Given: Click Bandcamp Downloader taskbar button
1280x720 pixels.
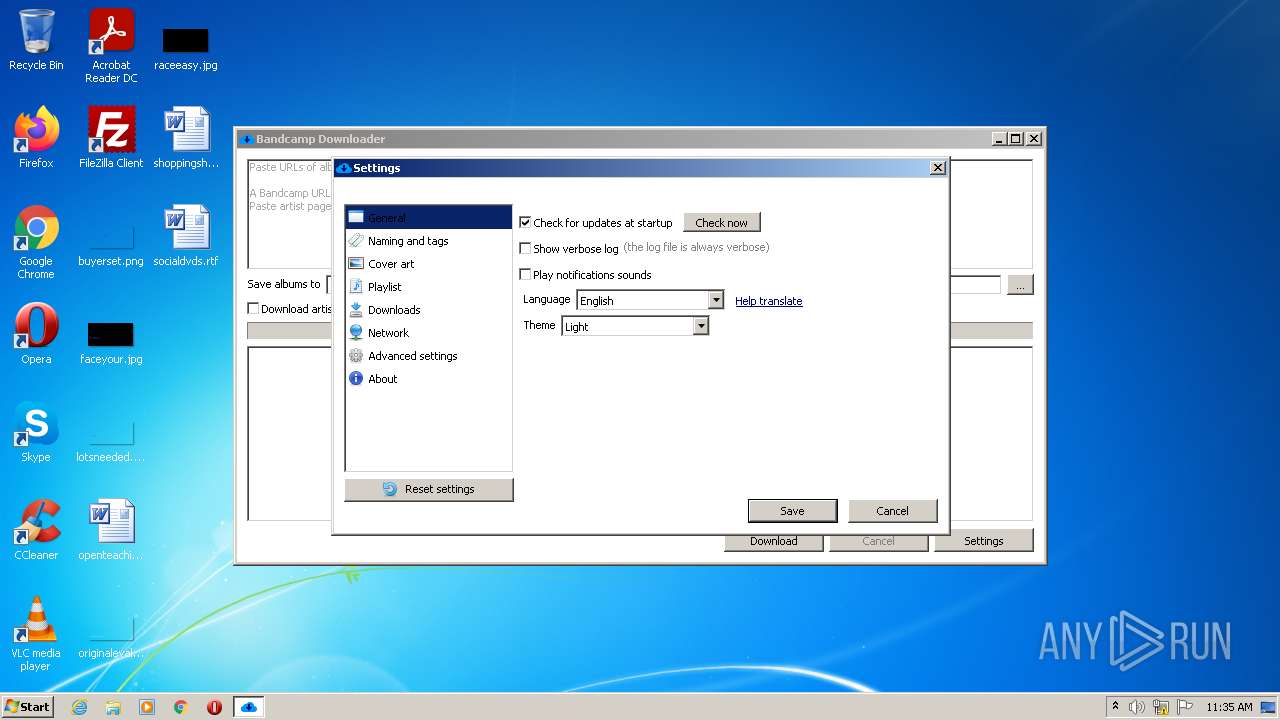Looking at the screenshot, I should [249, 707].
